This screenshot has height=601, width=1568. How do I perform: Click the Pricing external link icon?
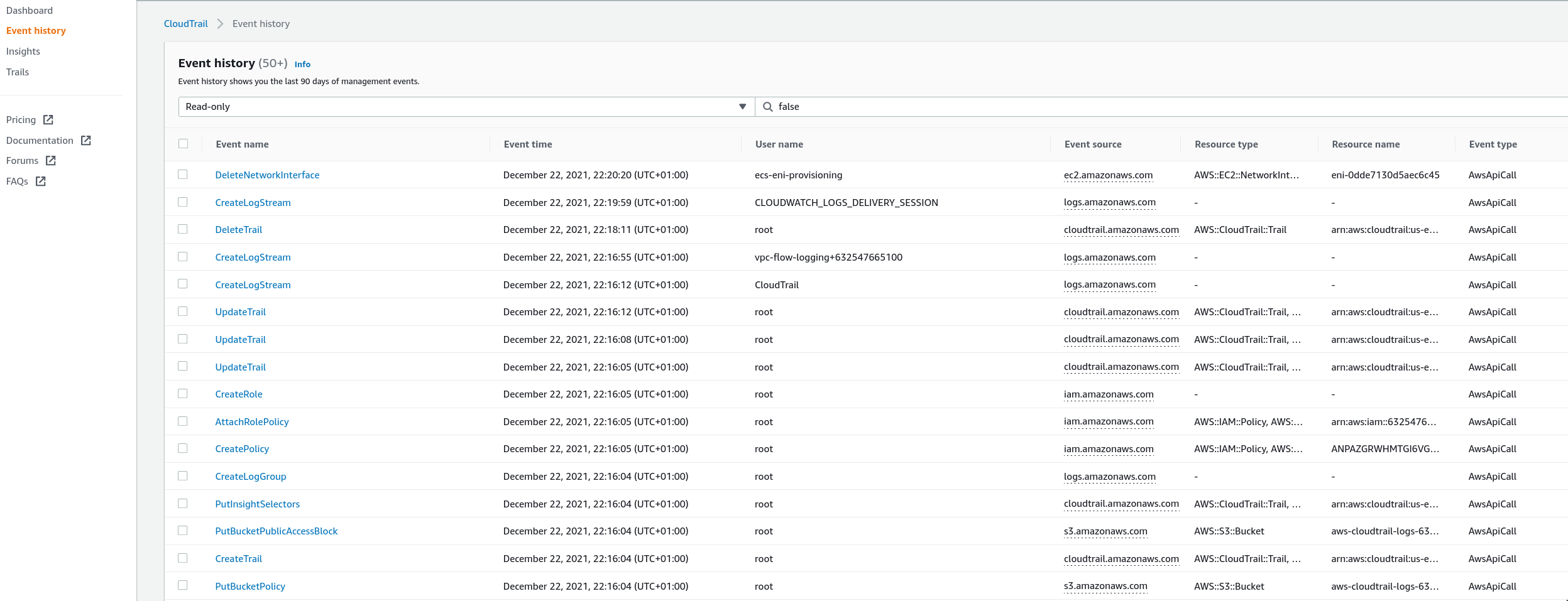[x=48, y=119]
